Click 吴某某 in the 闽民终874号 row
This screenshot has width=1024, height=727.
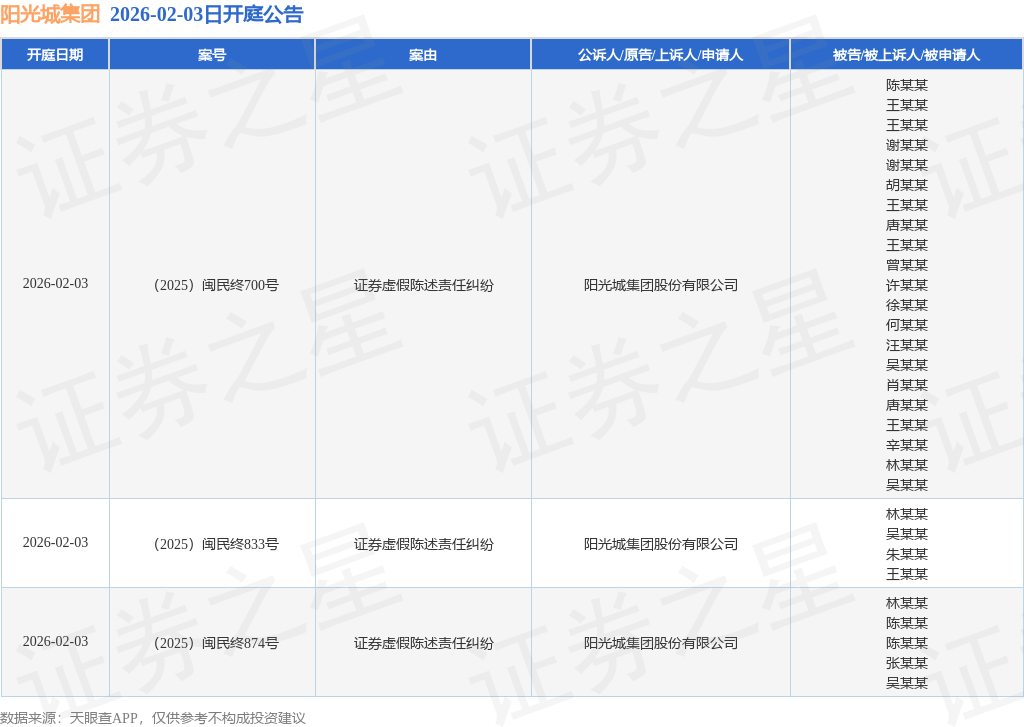tap(906, 683)
